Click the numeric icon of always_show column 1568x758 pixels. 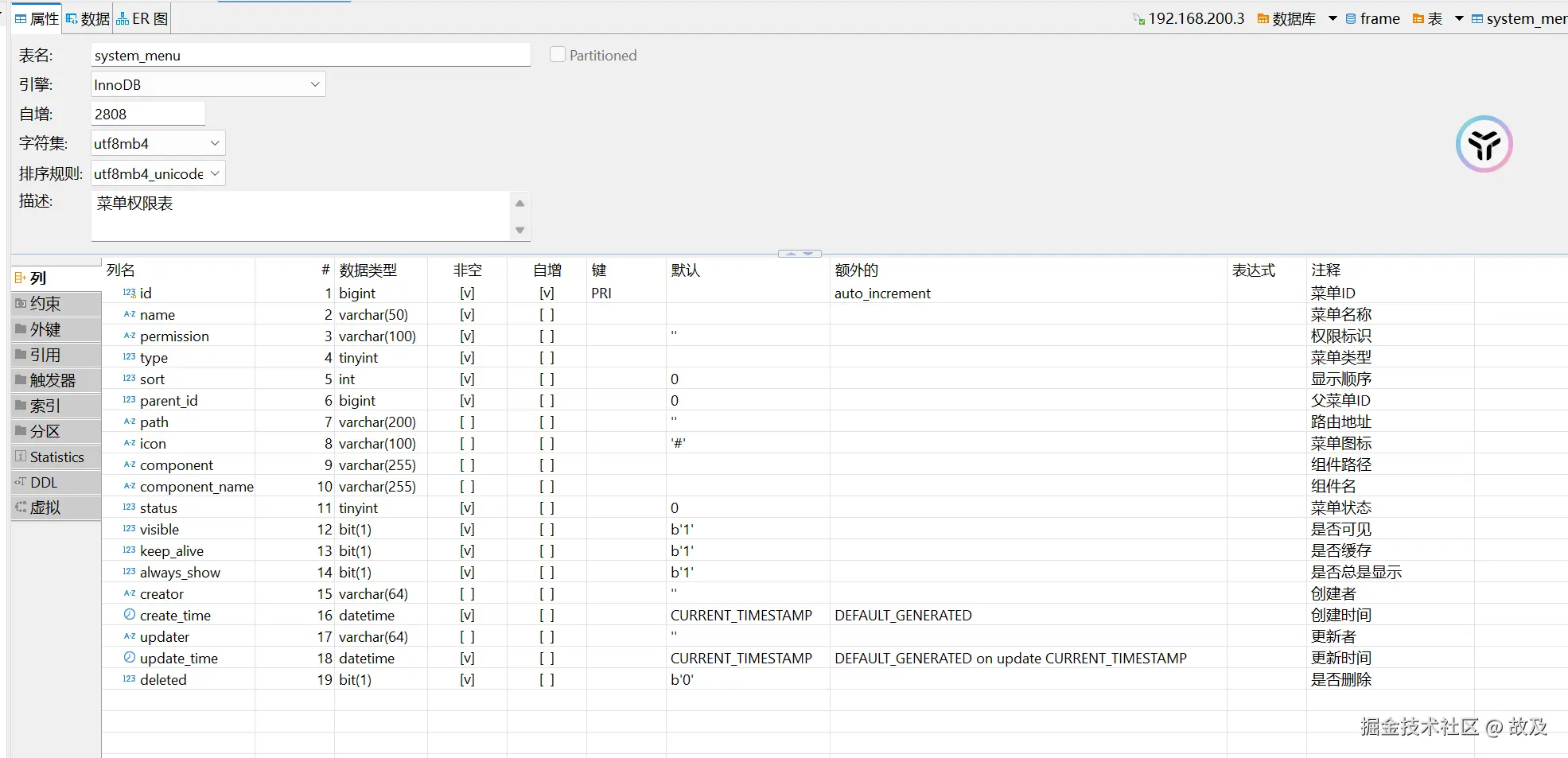point(129,572)
